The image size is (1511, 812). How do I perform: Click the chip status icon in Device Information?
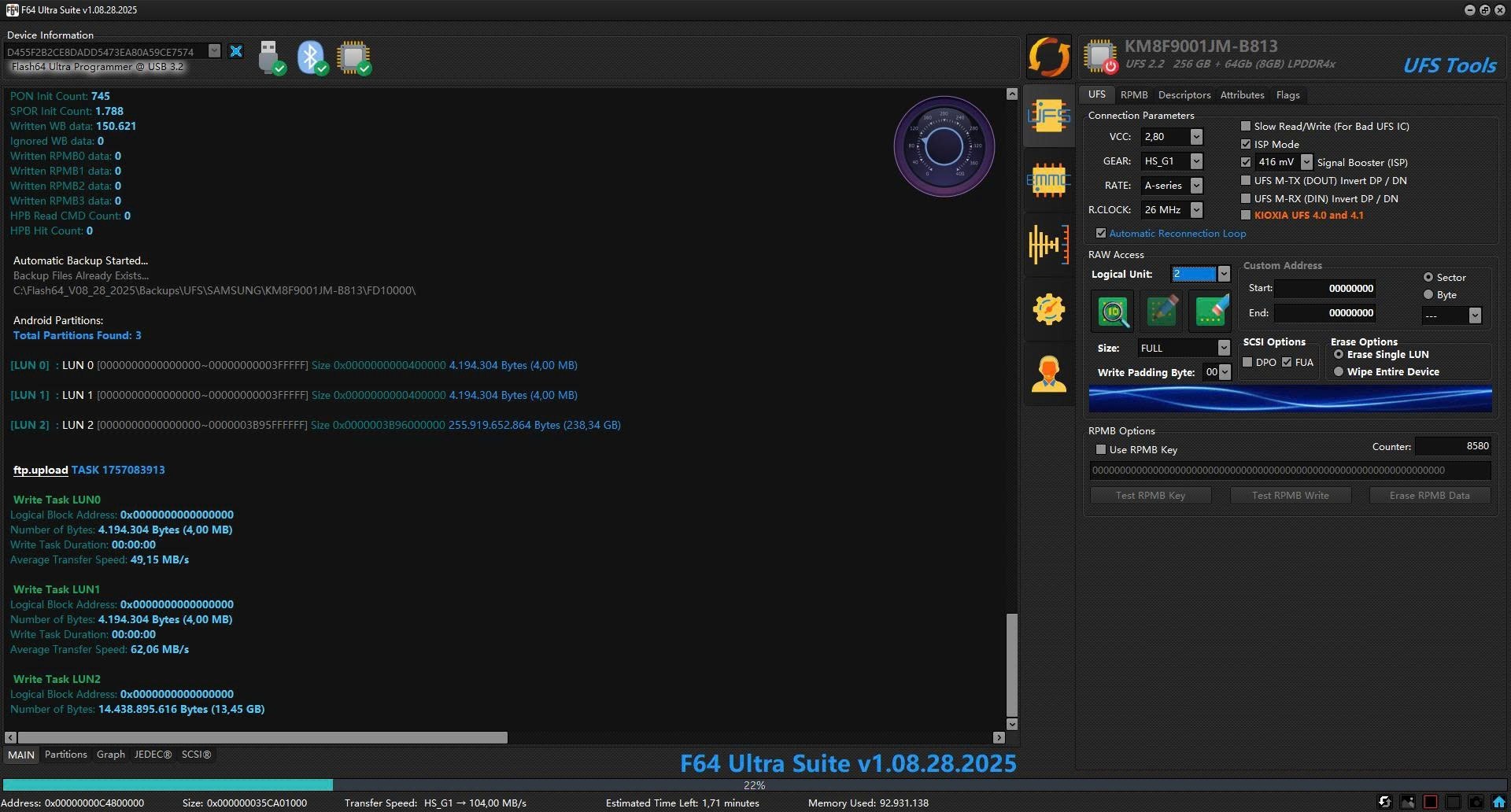click(354, 57)
